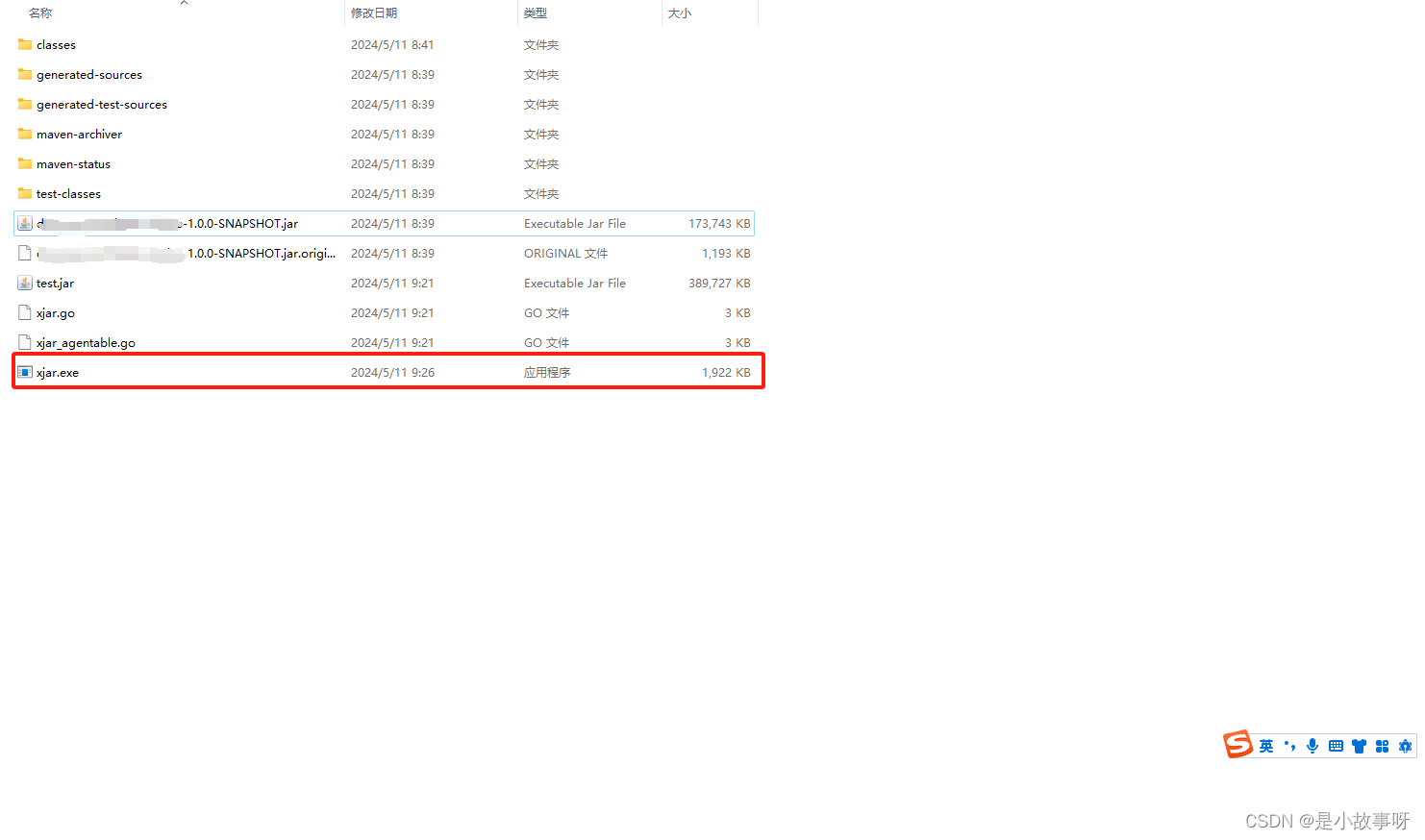Select the maven-status name text

tap(73, 164)
